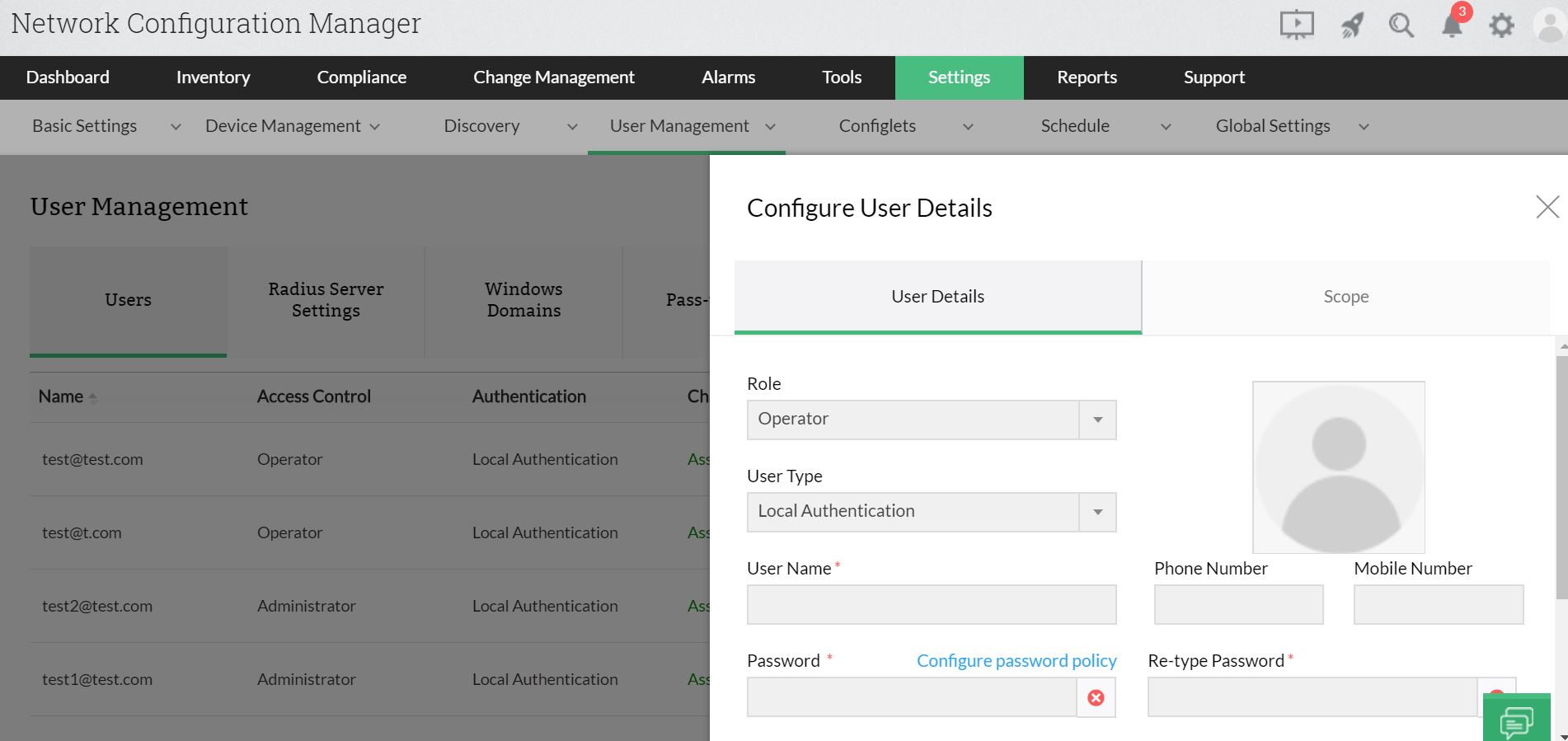Click the rocket quick-start icon

pyautogui.click(x=1351, y=26)
